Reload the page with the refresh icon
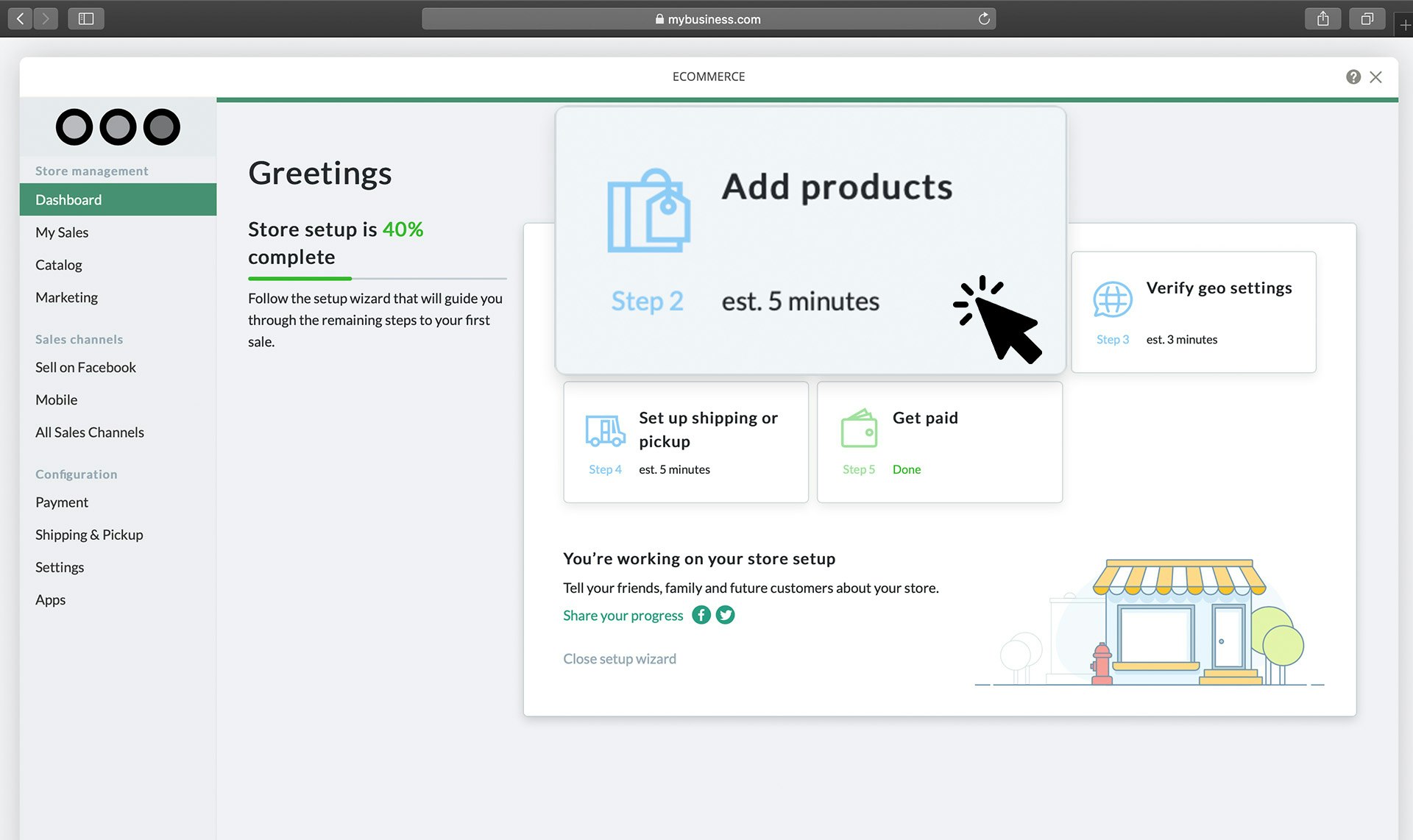The width and height of the screenshot is (1413, 840). pos(984,18)
